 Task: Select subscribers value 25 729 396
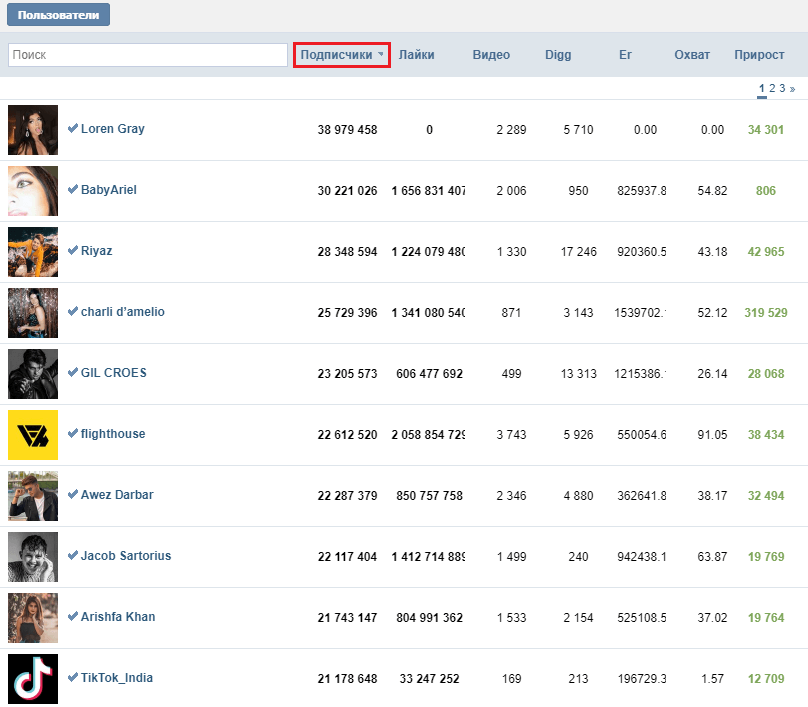click(347, 313)
